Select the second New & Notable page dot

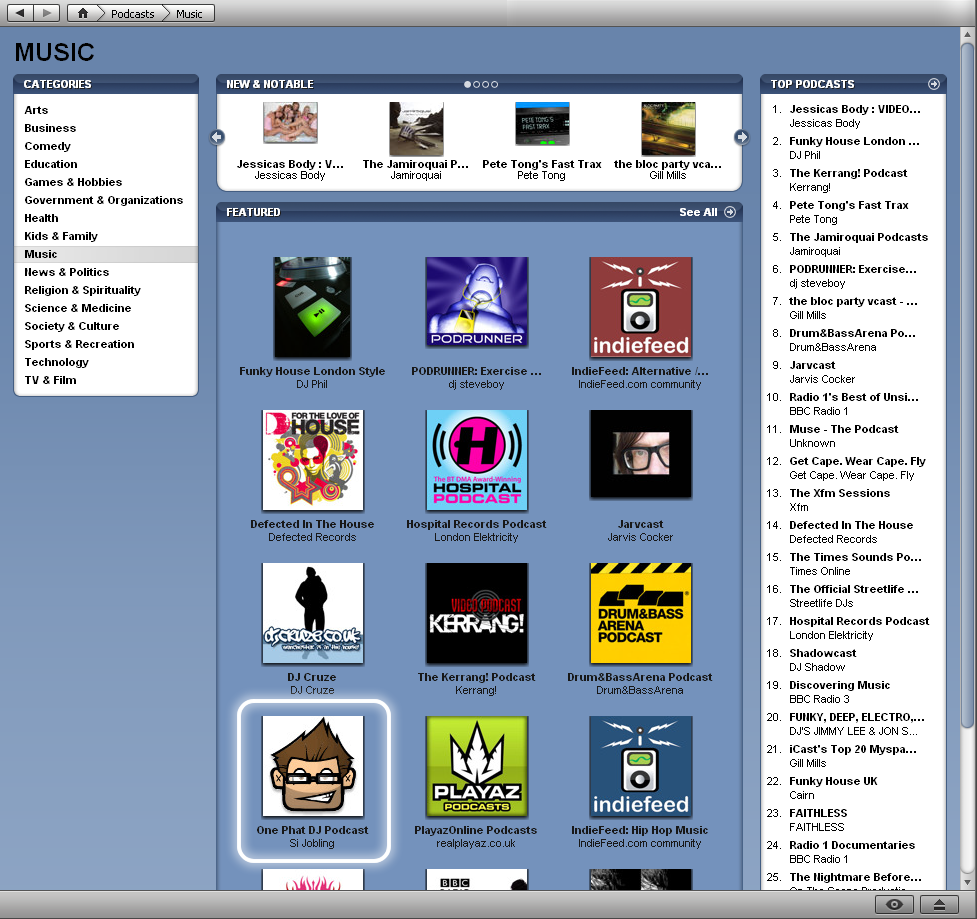pos(478,84)
